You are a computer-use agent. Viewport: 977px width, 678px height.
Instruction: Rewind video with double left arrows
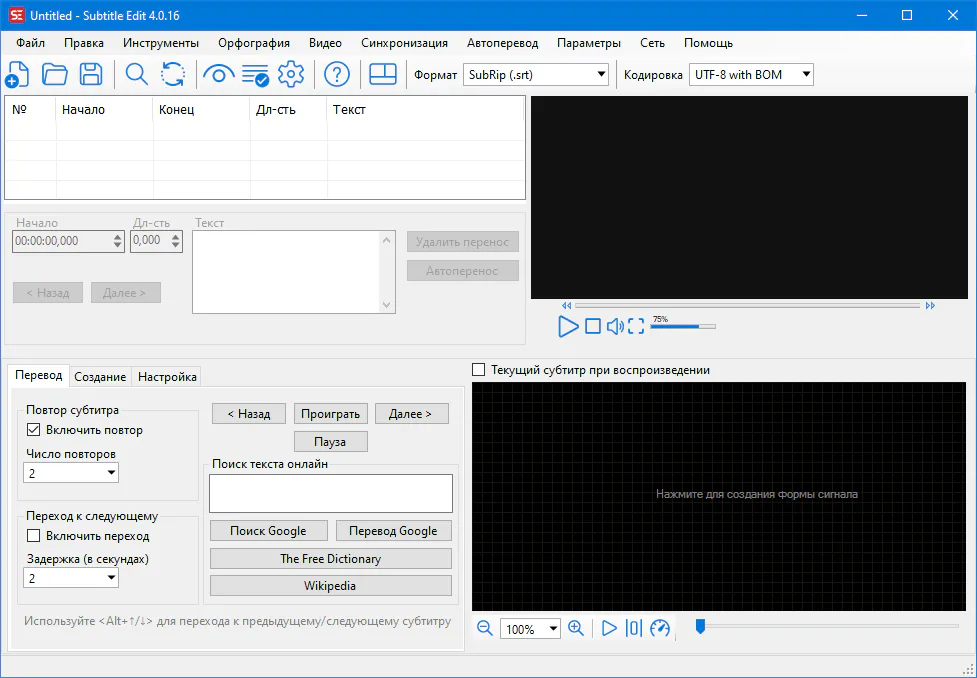point(566,305)
